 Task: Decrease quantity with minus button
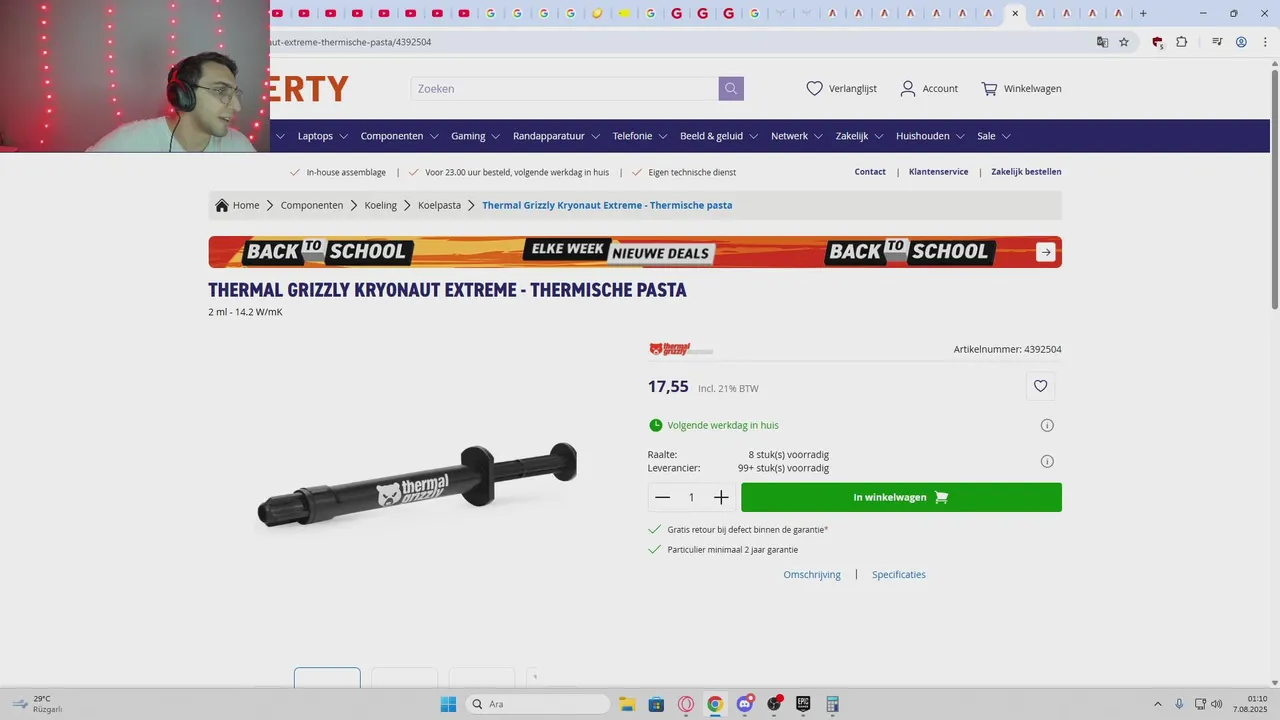662,497
